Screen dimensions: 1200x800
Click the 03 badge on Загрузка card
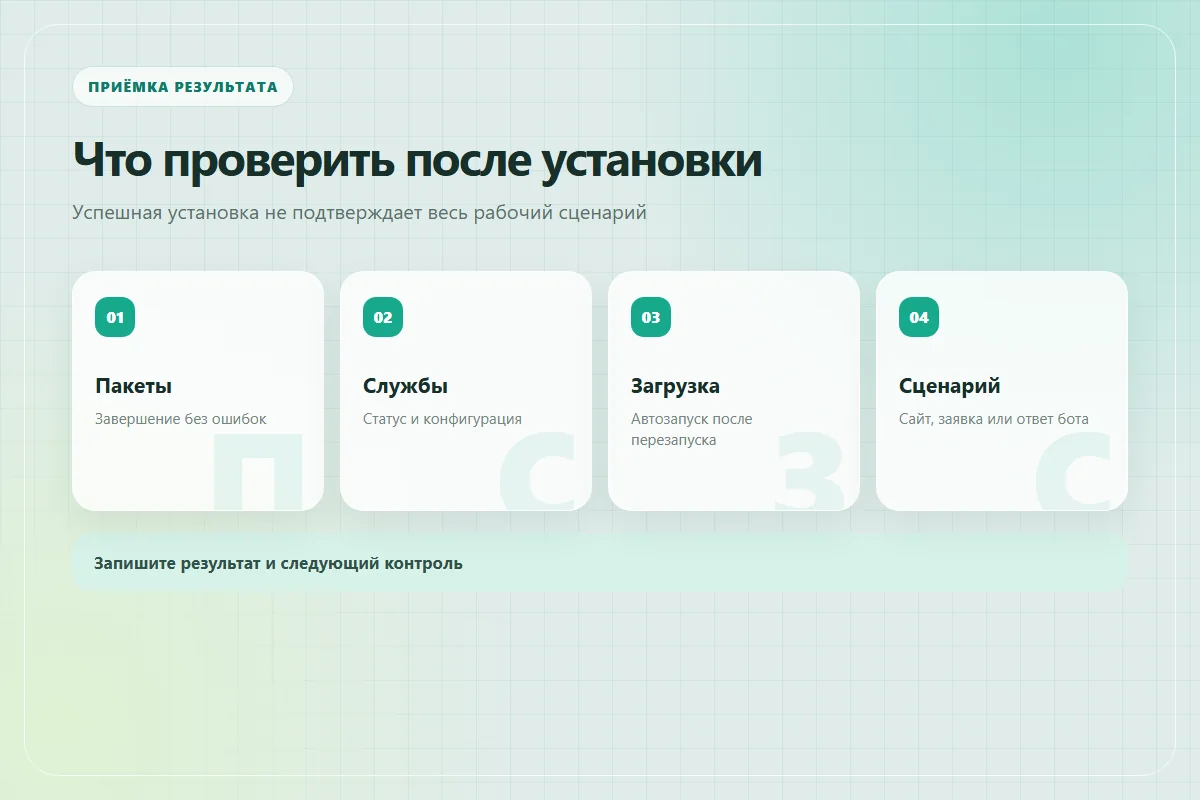pyautogui.click(x=651, y=317)
